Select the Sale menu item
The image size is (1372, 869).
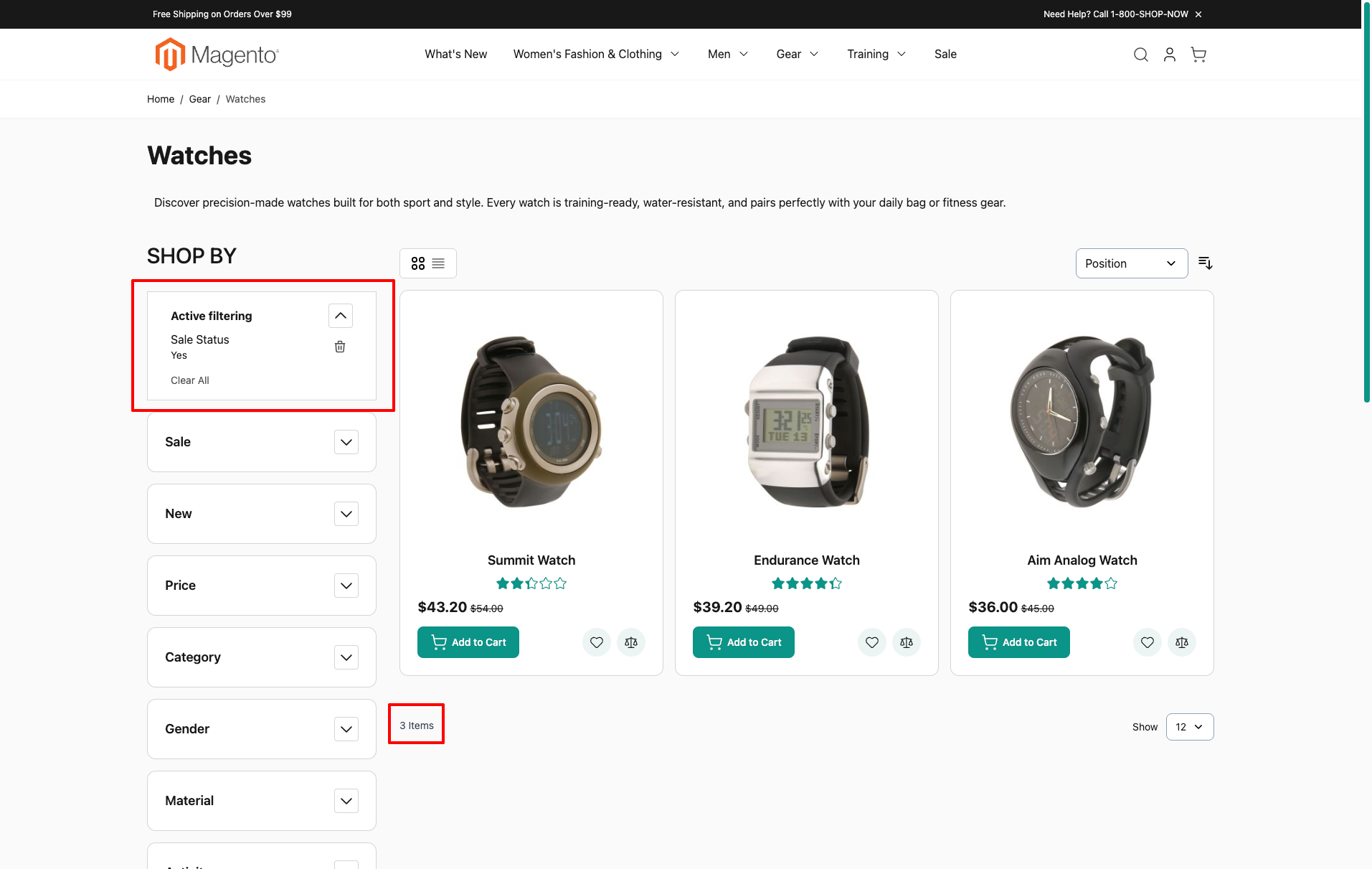(945, 54)
